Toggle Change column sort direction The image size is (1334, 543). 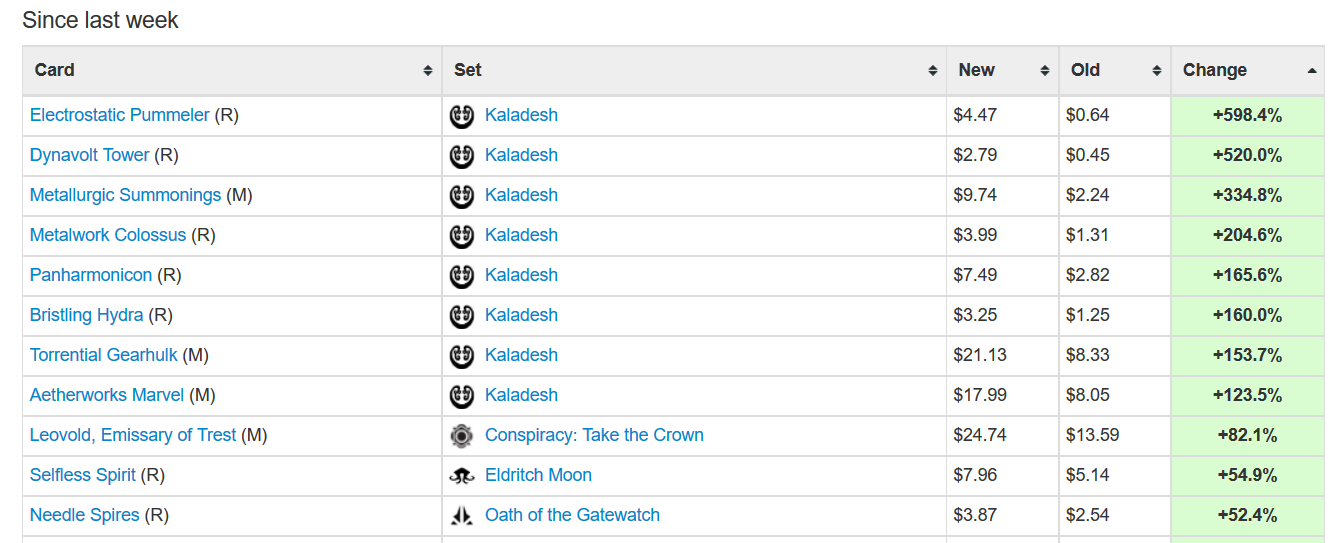(x=1311, y=70)
